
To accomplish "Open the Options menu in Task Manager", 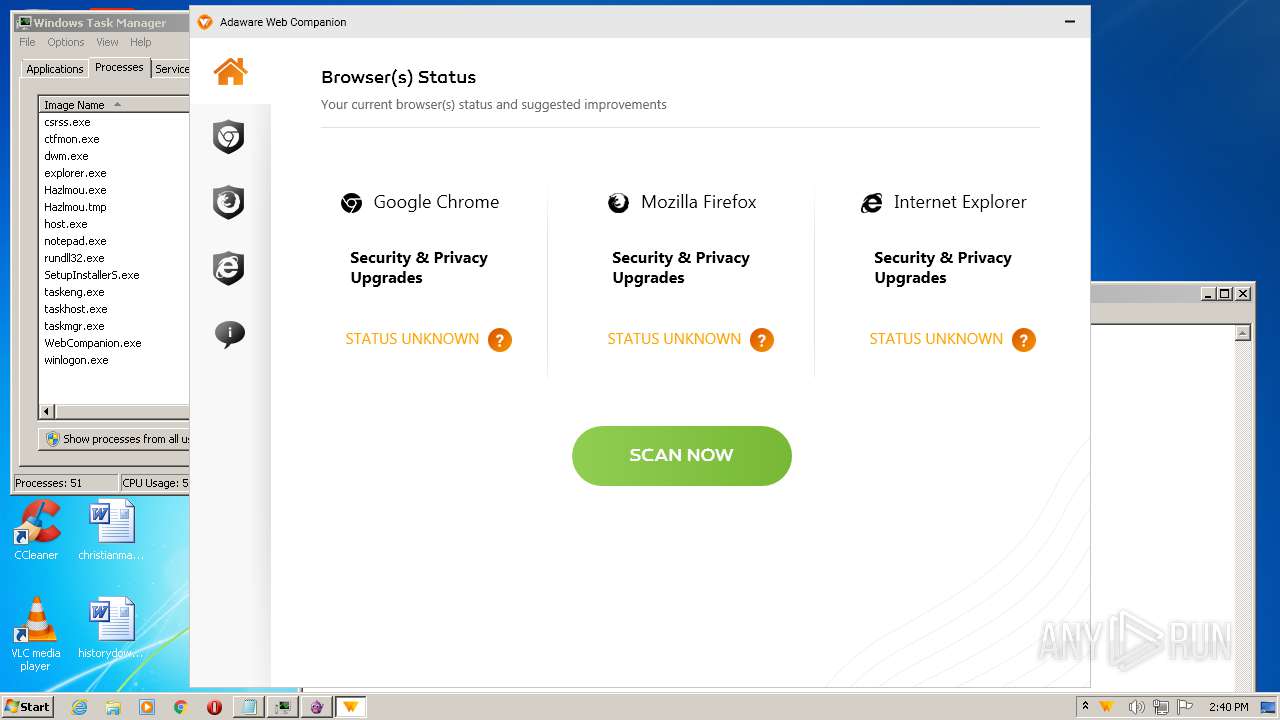I will pyautogui.click(x=66, y=42).
